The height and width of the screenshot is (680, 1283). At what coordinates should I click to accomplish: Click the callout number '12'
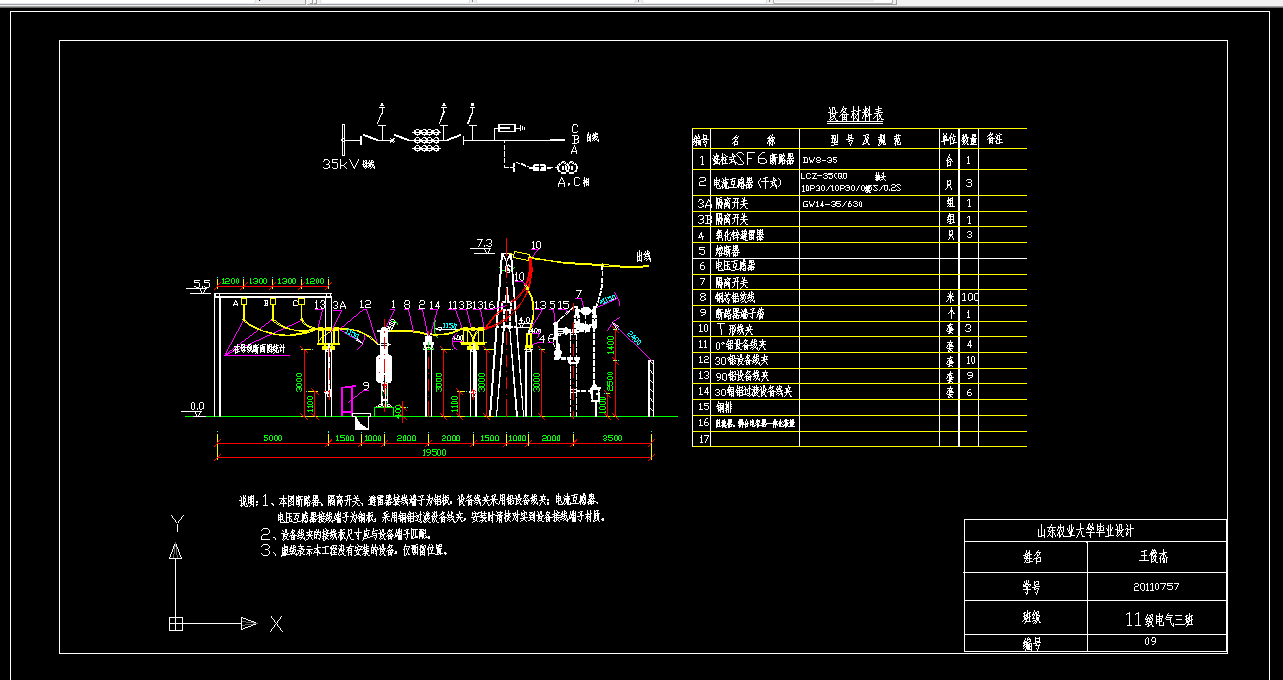tap(365, 304)
